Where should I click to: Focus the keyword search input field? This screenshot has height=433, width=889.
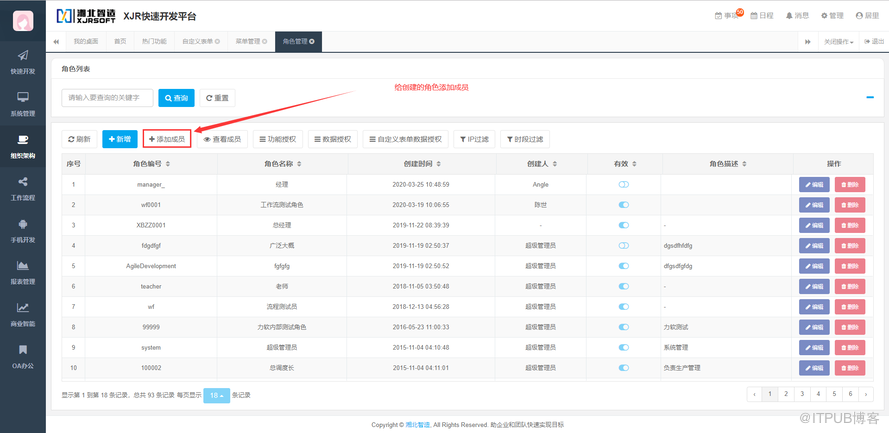tap(107, 98)
